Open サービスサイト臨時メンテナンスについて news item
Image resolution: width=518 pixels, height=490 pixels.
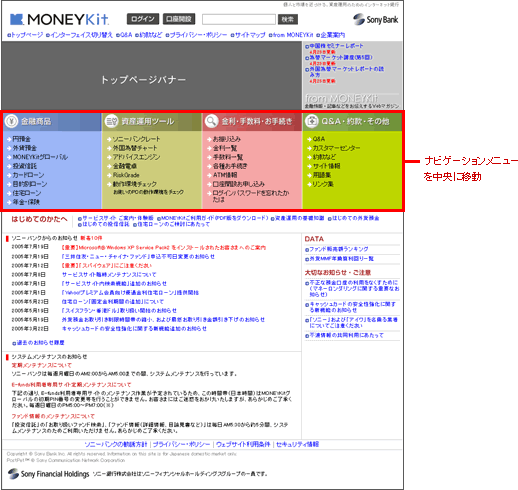[109, 275]
